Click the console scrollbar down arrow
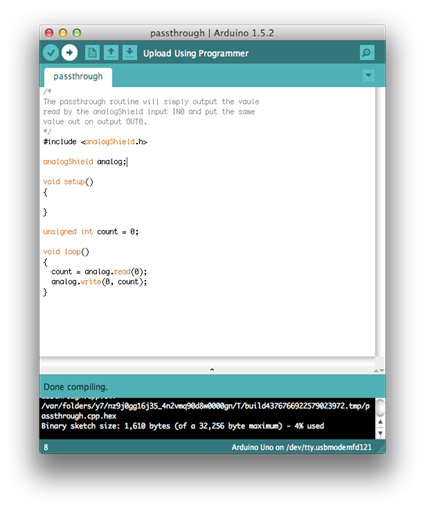Image resolution: width=425 pixels, height=510 pixels. (x=380, y=433)
